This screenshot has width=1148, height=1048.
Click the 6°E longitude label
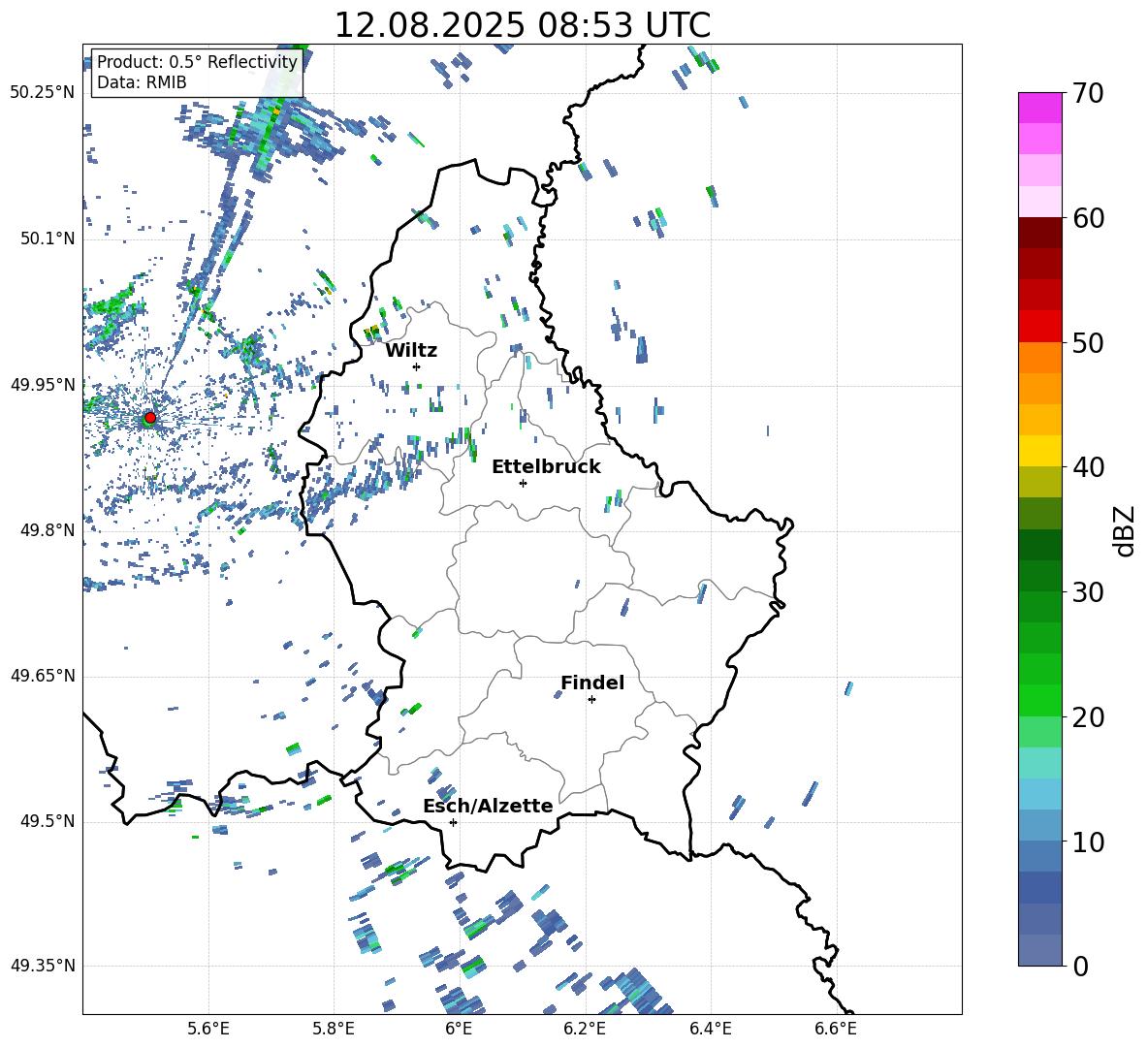click(459, 1030)
